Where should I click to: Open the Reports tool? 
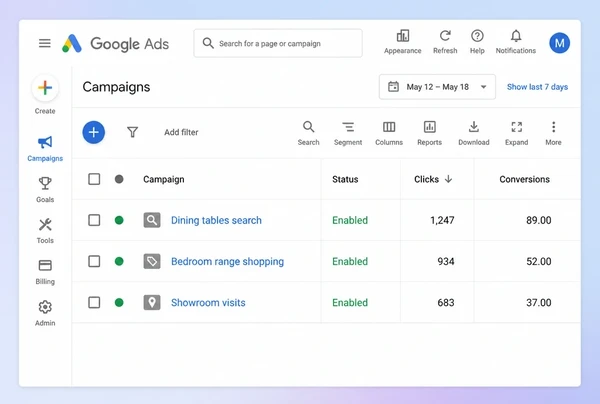(x=429, y=133)
